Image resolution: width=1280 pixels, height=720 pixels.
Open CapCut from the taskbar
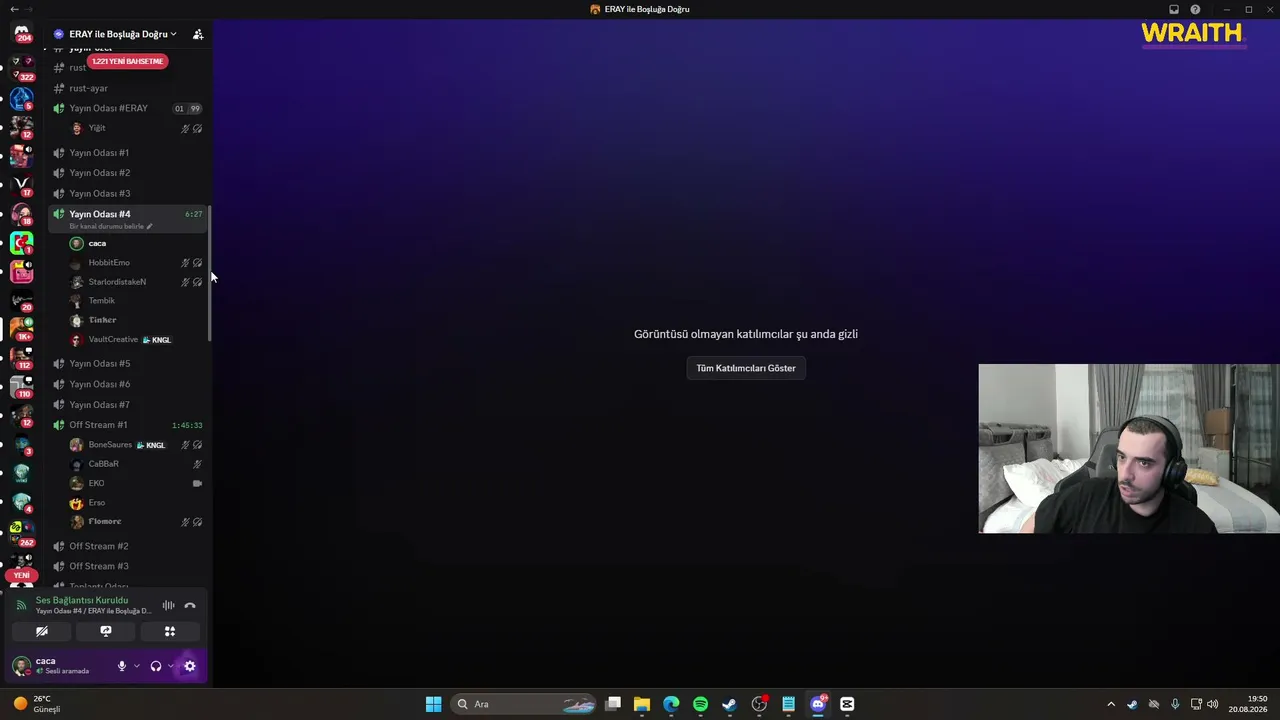847,704
